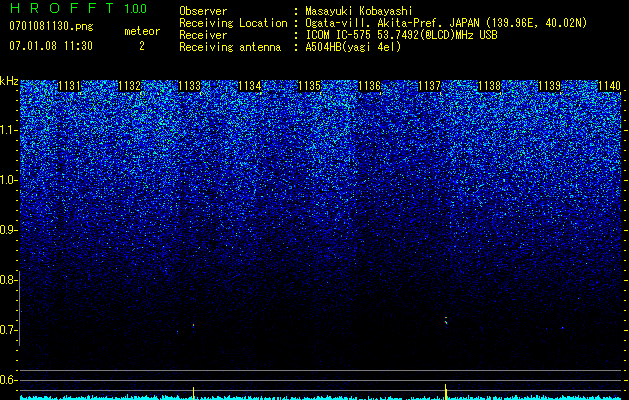
Task: Click time marker 1131
Action: point(69,86)
